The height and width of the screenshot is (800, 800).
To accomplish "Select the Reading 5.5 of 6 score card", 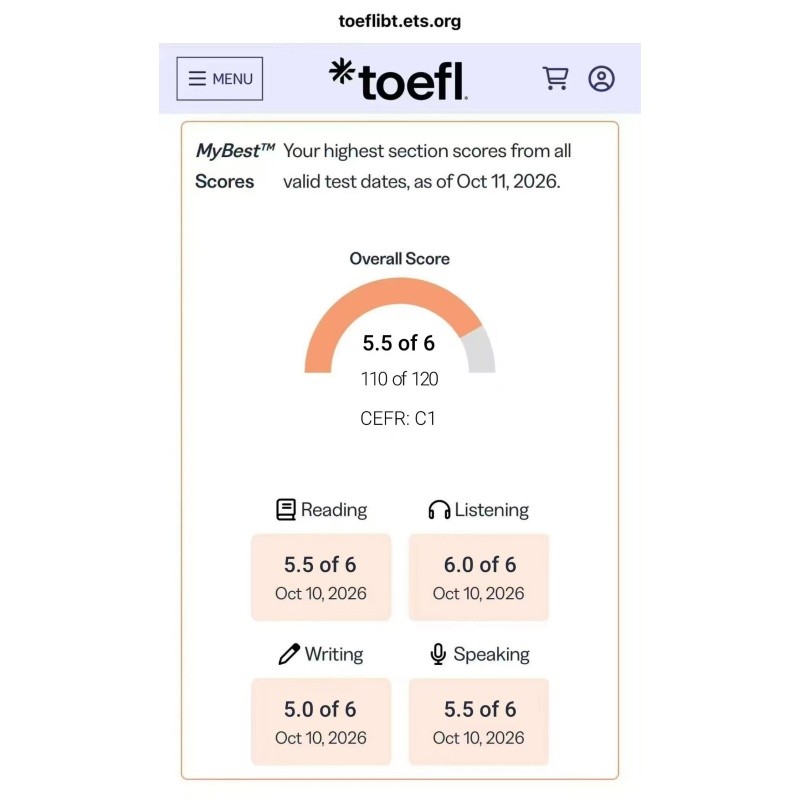I will coord(321,578).
